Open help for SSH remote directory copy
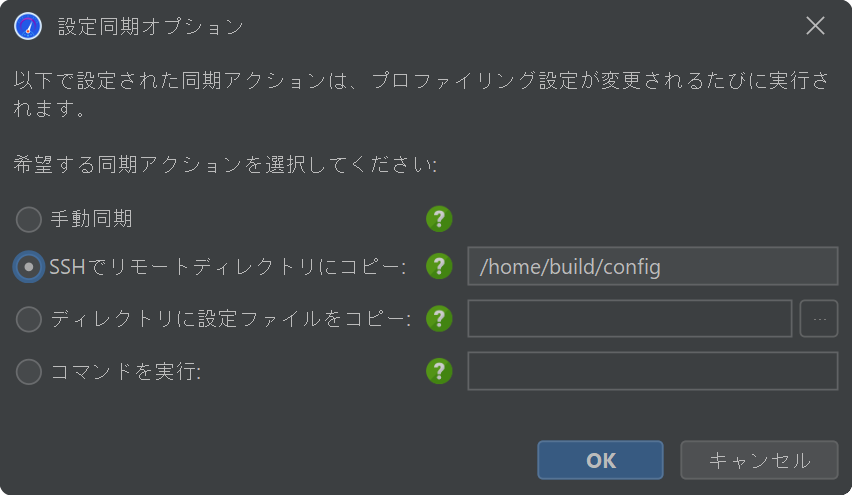 coord(439,266)
